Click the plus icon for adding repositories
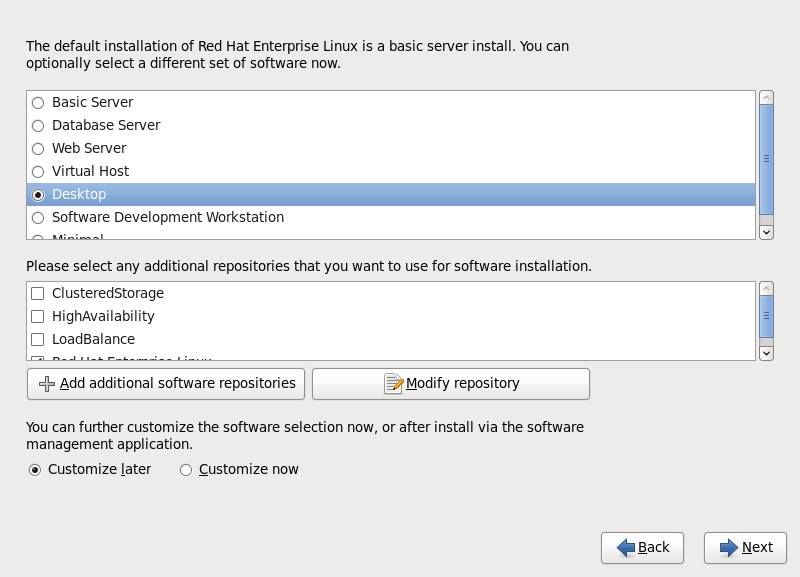Image resolution: width=800 pixels, height=577 pixels. click(x=47, y=384)
